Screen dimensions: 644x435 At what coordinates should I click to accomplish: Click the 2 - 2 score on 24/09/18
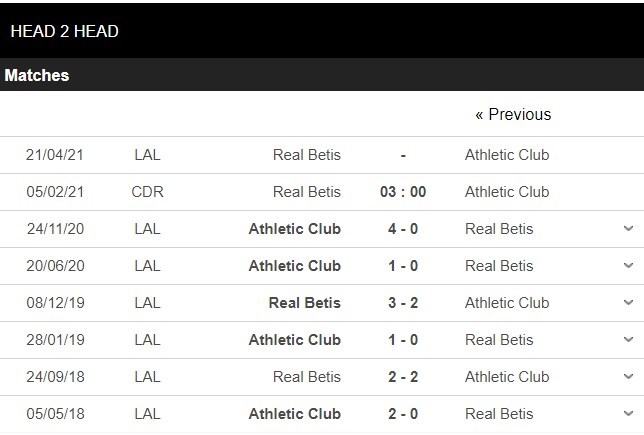pyautogui.click(x=403, y=377)
